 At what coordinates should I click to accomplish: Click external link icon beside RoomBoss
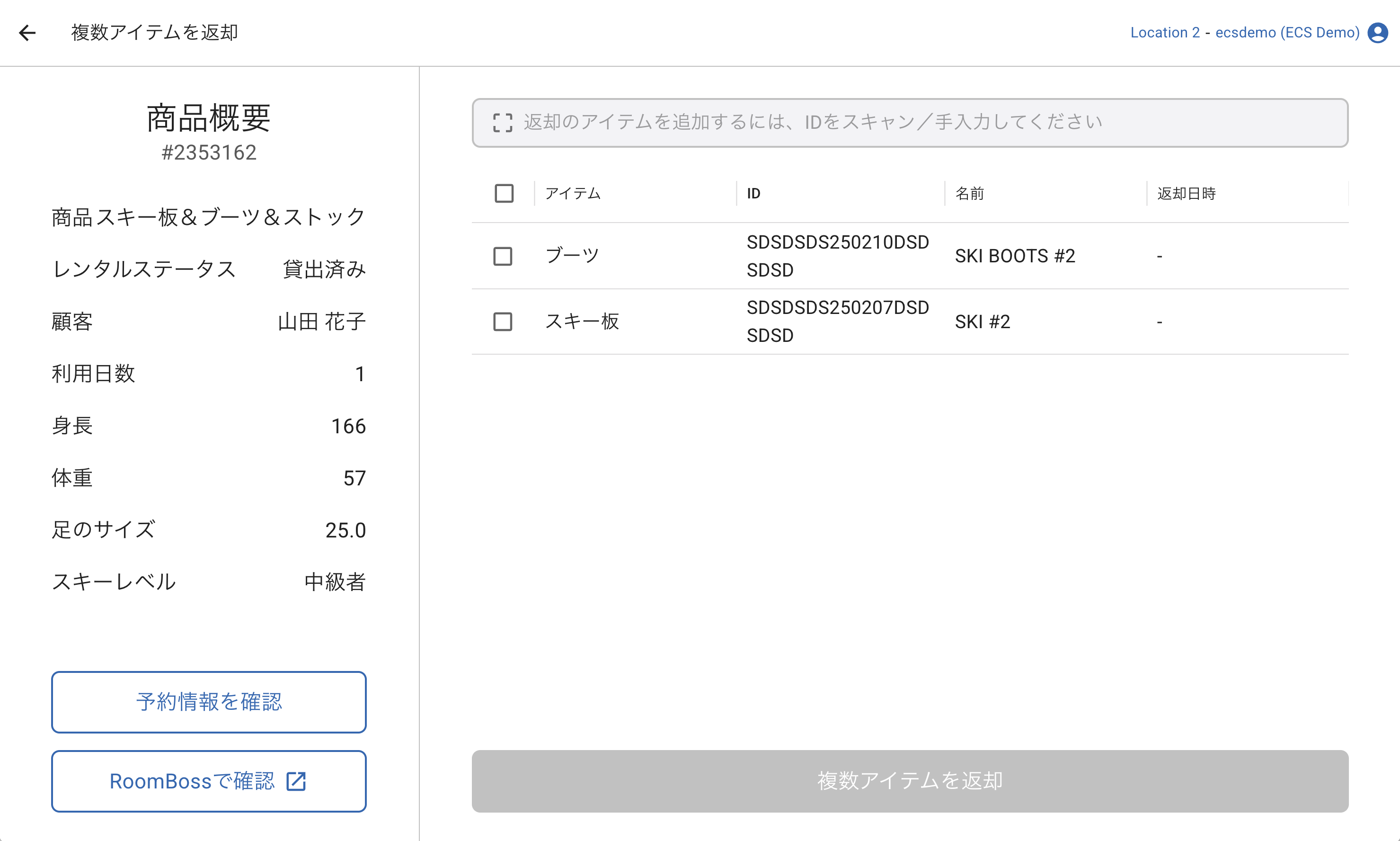click(296, 781)
